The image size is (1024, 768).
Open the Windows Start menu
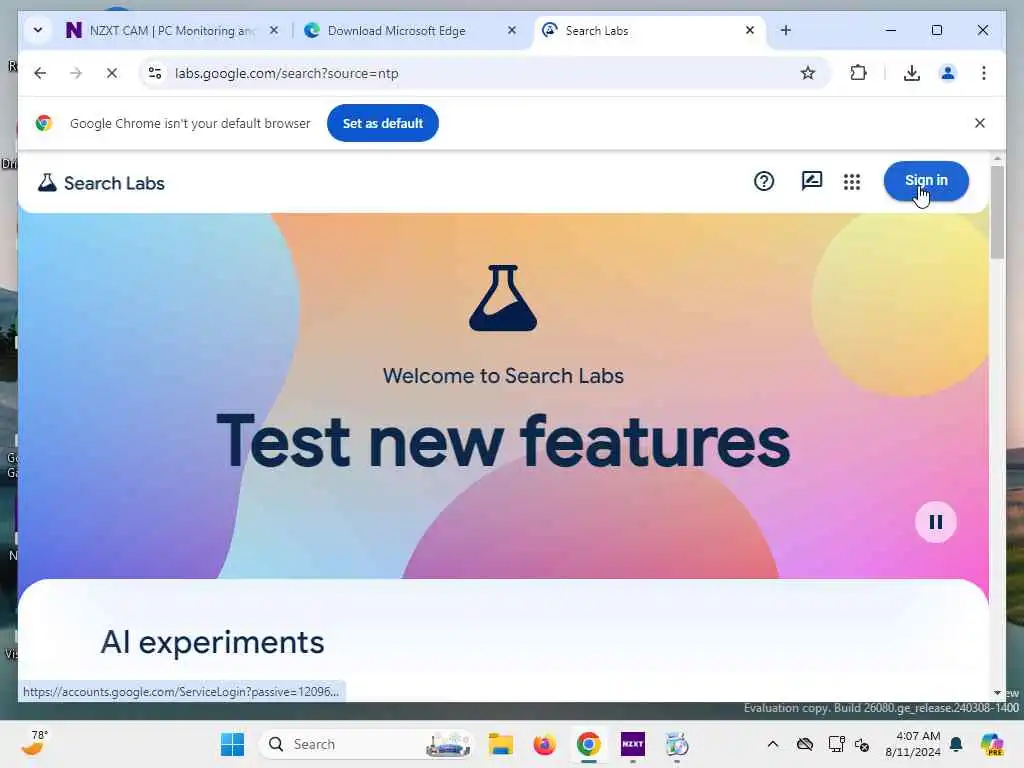[232, 744]
